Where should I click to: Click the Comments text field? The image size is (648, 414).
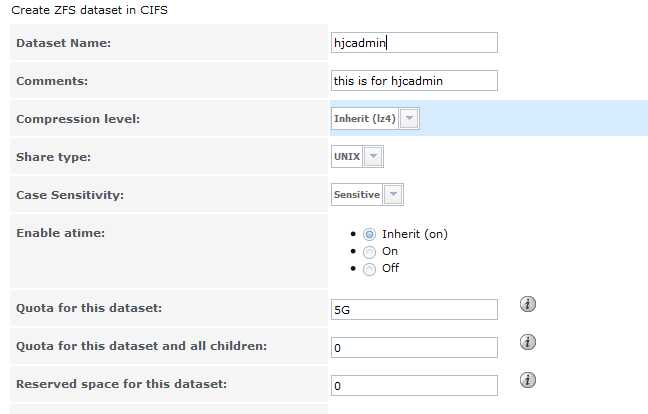414,80
